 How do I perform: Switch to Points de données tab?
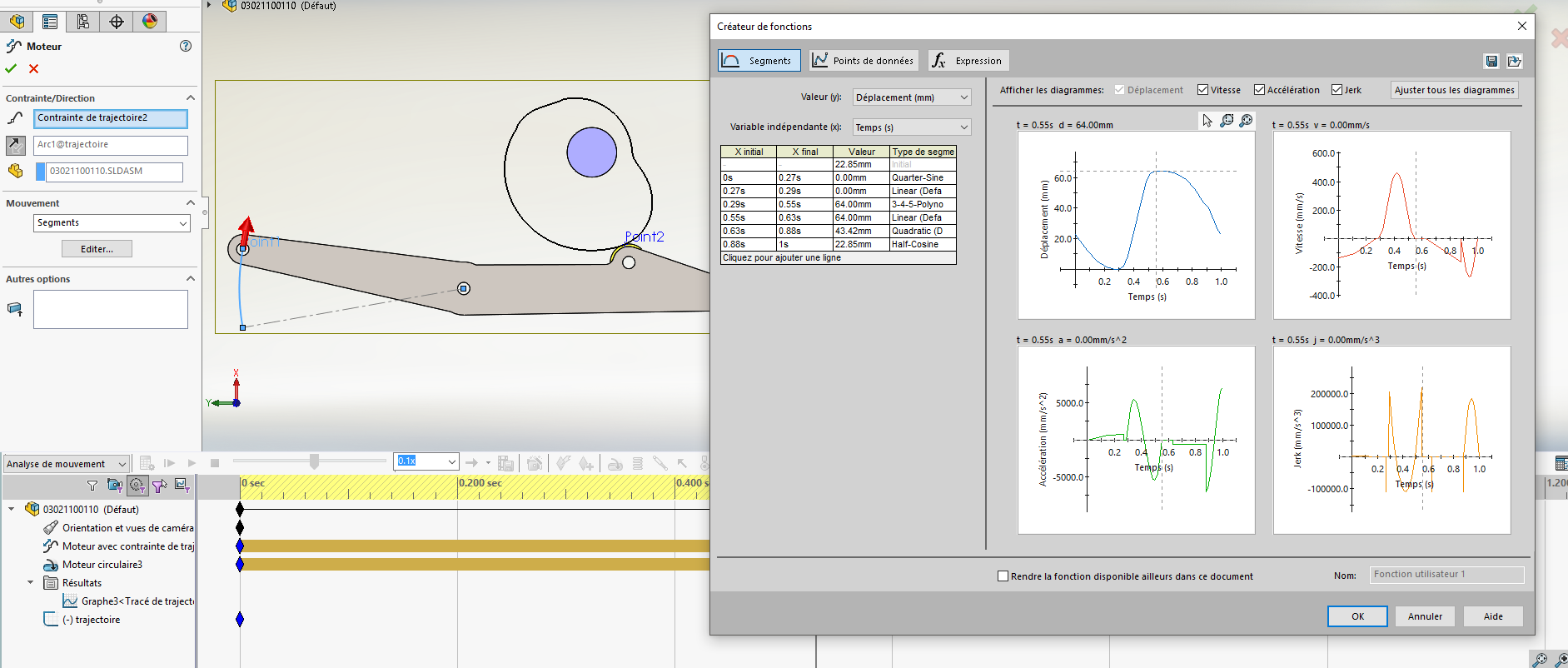(x=864, y=60)
